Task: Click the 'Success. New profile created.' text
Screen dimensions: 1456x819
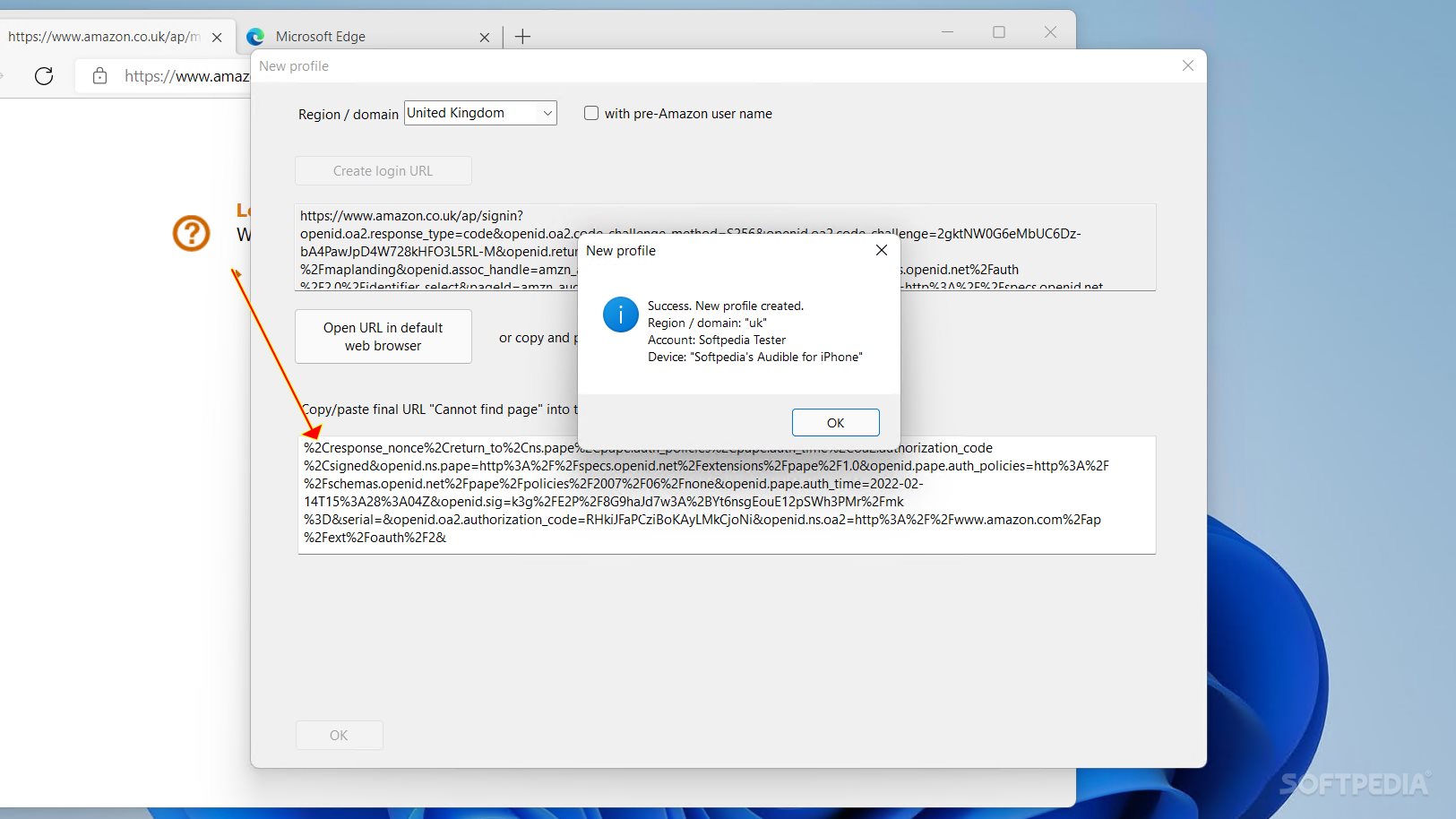Action: coord(726,306)
